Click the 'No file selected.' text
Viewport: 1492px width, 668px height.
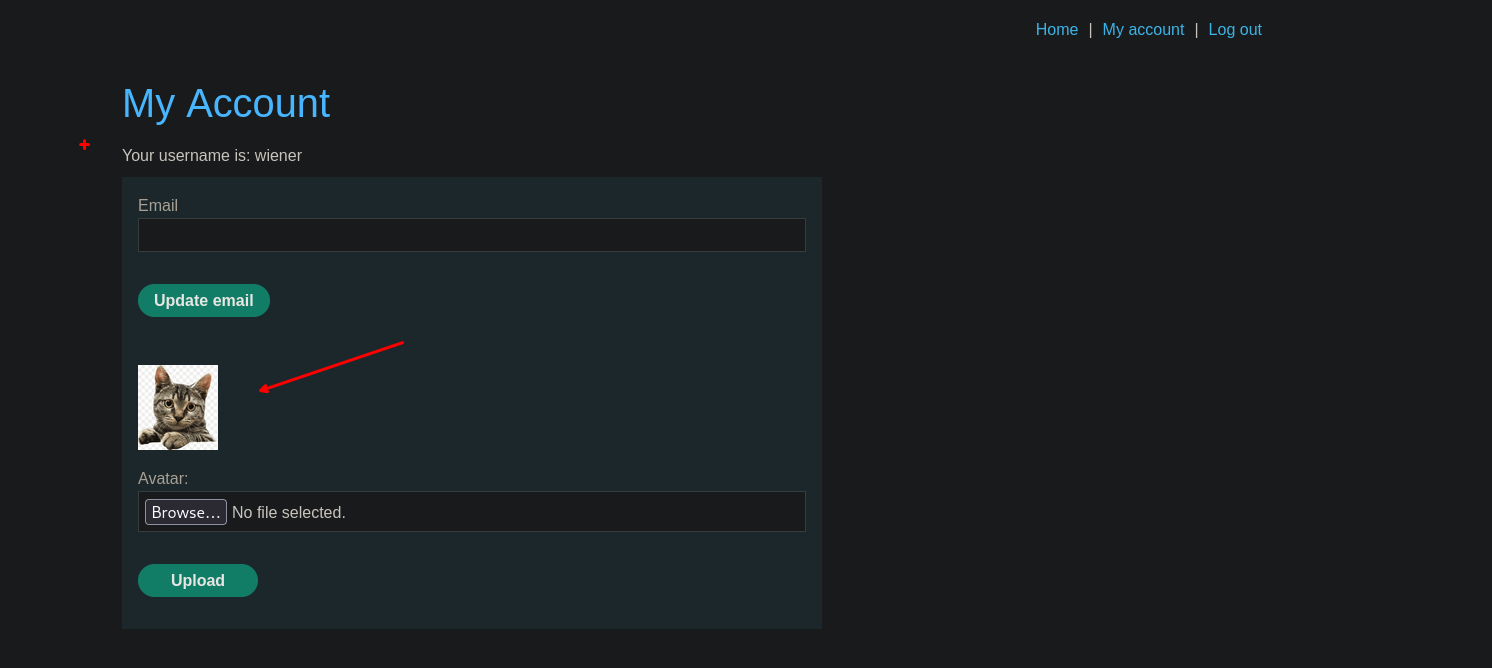[289, 513]
